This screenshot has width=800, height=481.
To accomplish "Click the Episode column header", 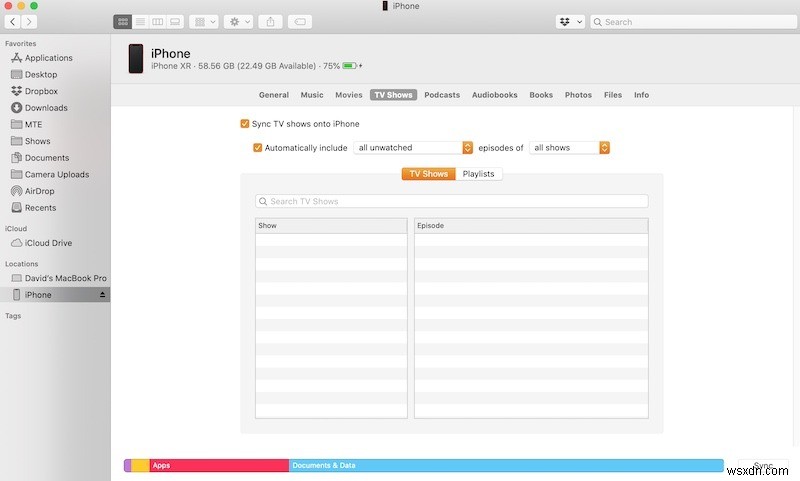I will tap(531, 225).
